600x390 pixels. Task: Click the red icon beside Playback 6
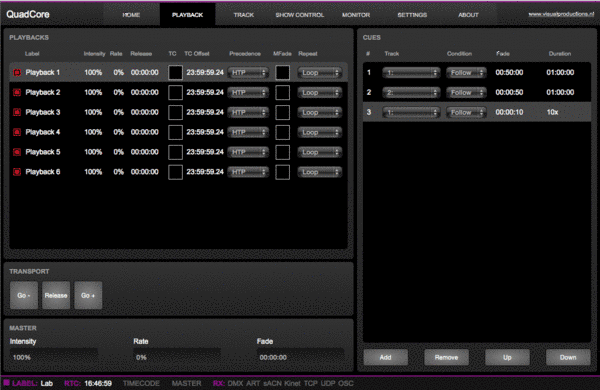(x=17, y=172)
